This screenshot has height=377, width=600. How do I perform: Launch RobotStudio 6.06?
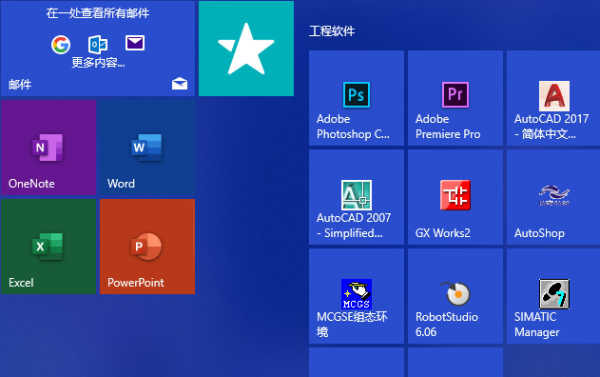coord(455,296)
